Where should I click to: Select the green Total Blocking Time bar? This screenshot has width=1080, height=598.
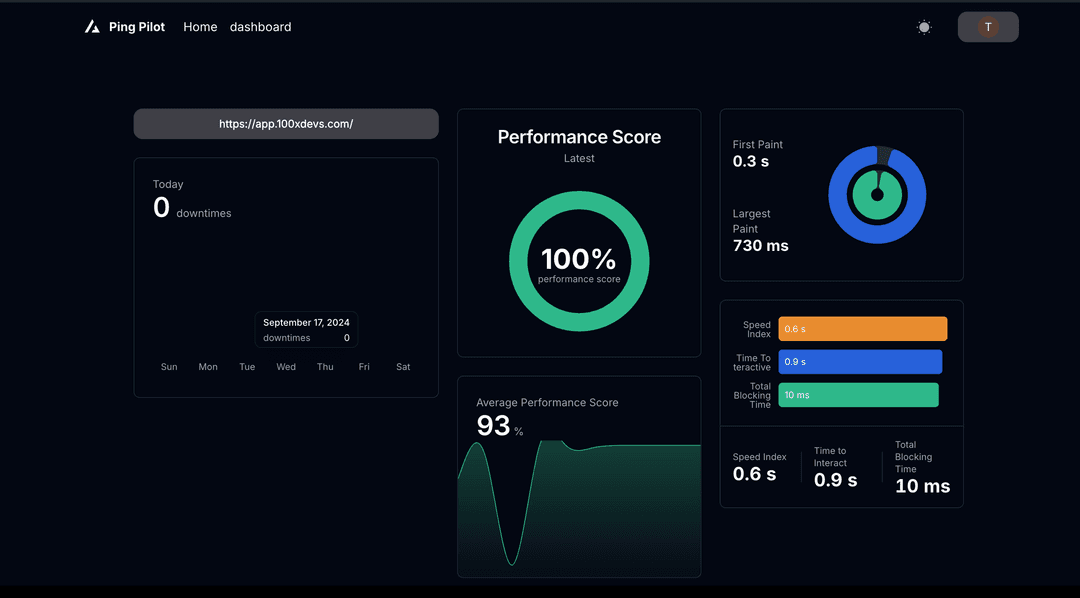(858, 395)
